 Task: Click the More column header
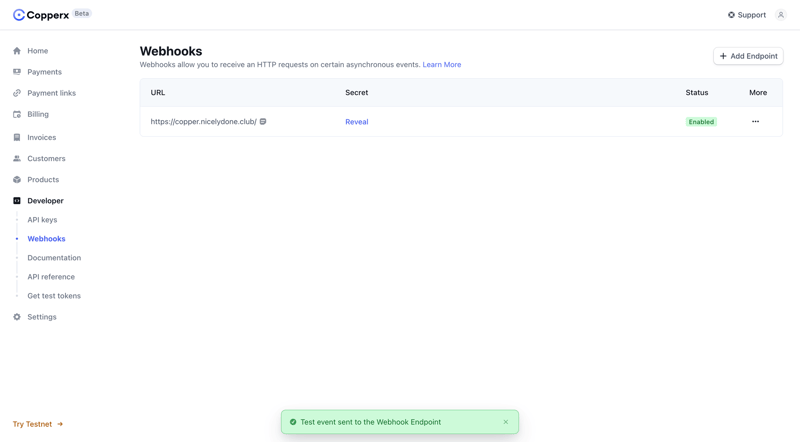click(758, 92)
